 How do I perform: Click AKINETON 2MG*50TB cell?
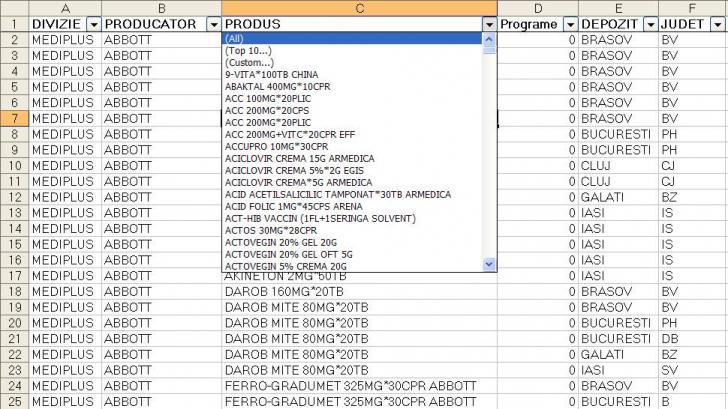359,278
